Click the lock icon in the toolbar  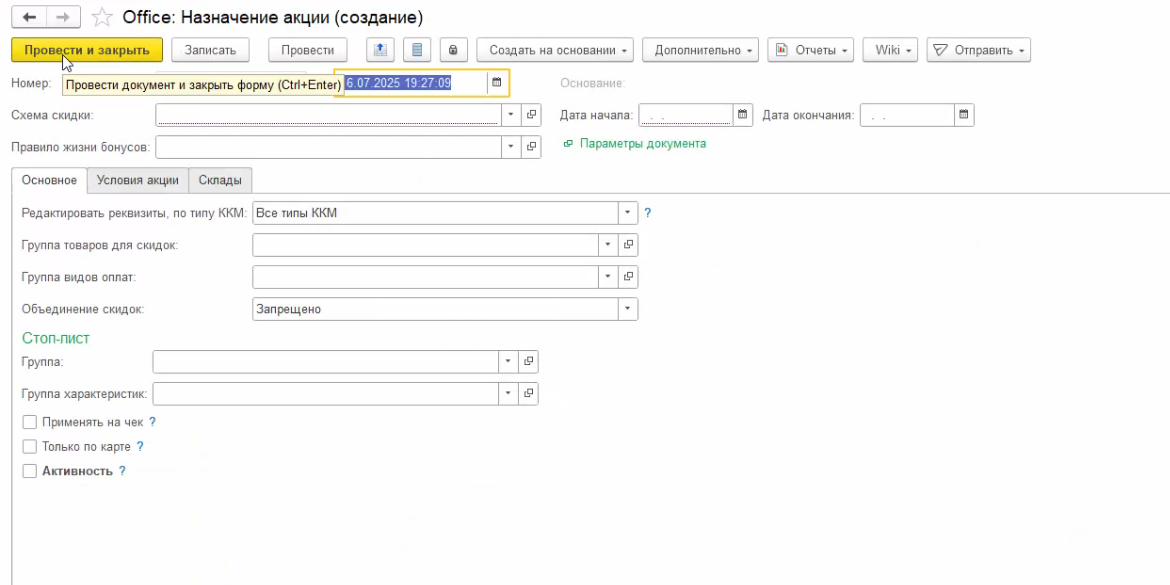[x=452, y=50]
